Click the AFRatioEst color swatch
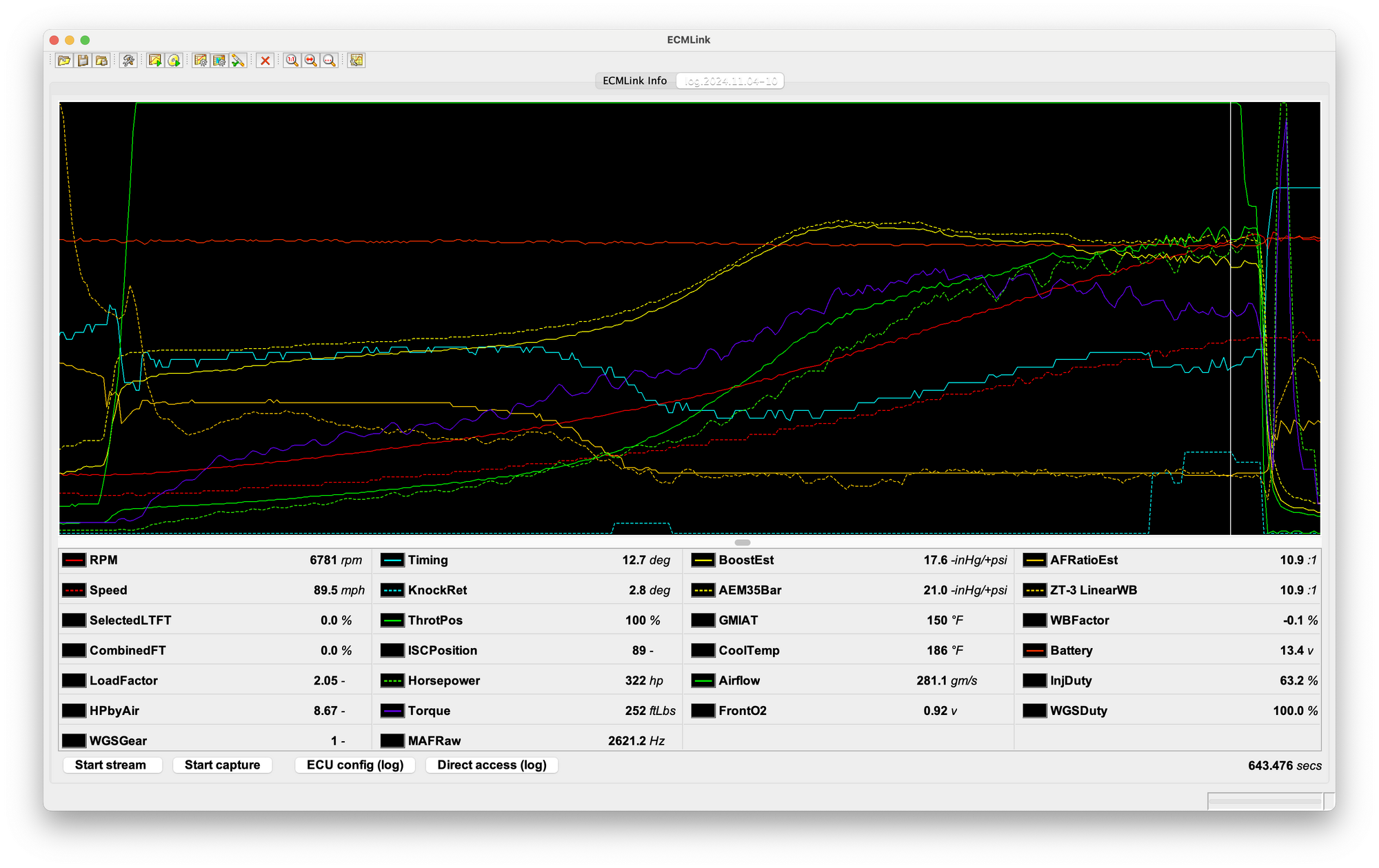Viewport: 1379px width, 868px height. pyautogui.click(x=1034, y=560)
